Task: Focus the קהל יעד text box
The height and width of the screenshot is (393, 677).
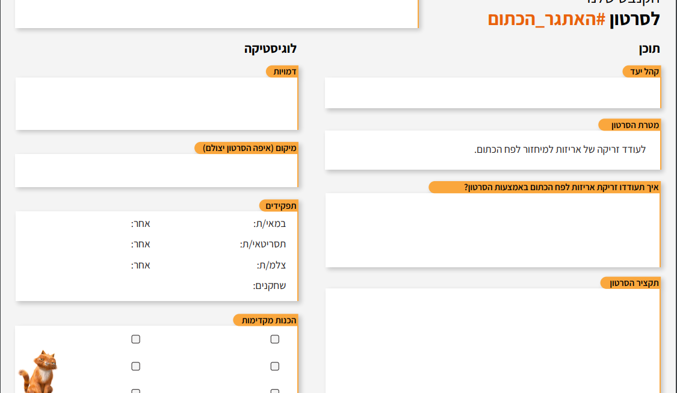Action: pos(493,93)
